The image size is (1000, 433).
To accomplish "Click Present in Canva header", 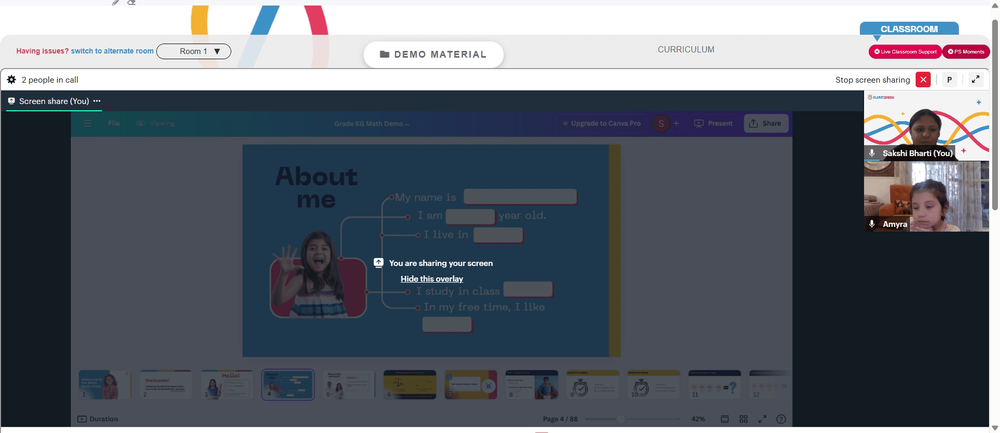I will point(713,124).
